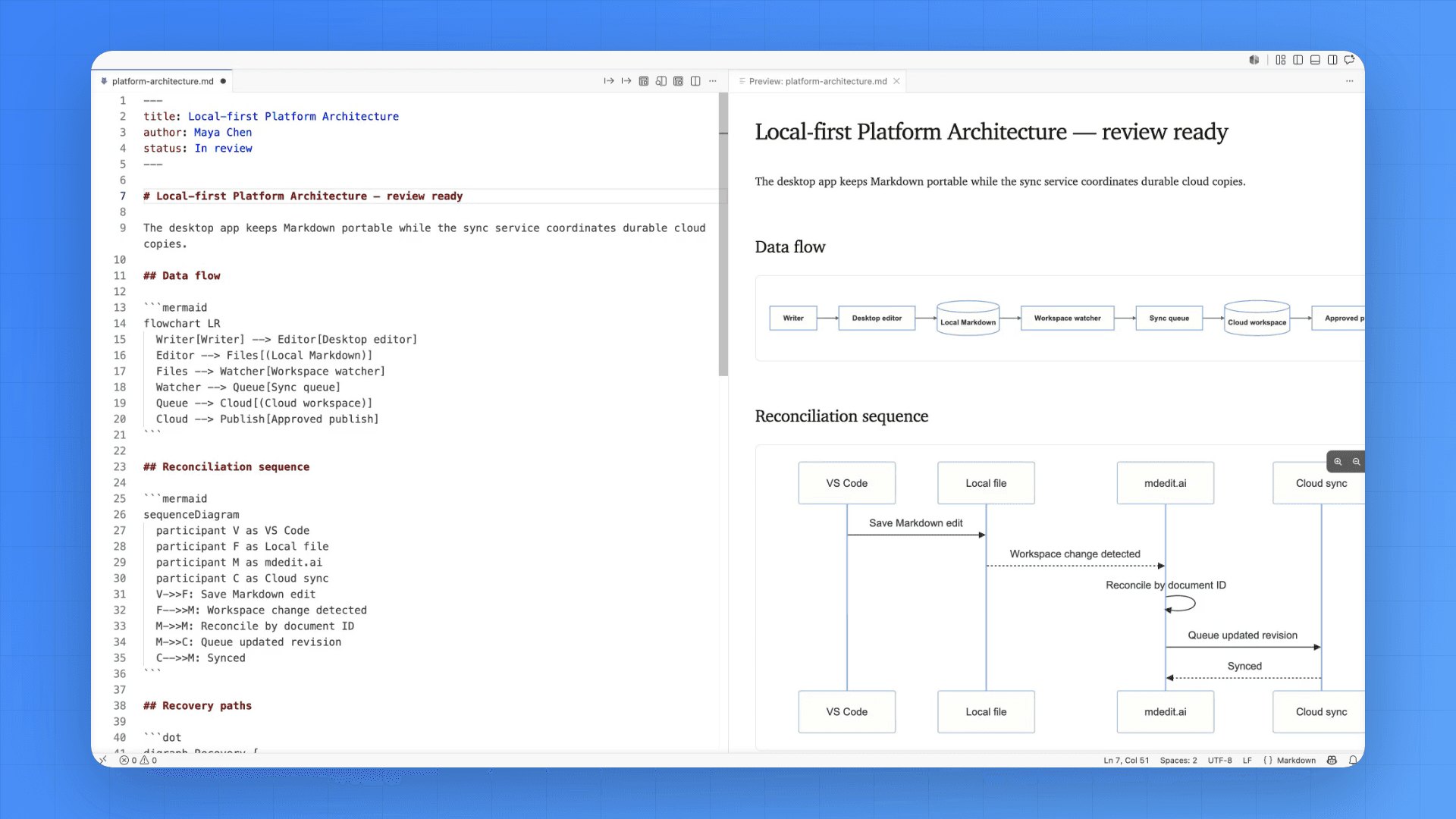Screen dimensions: 1456x819
Task: Click top 'mdedit.ai' participant box
Action: [x=1165, y=483]
